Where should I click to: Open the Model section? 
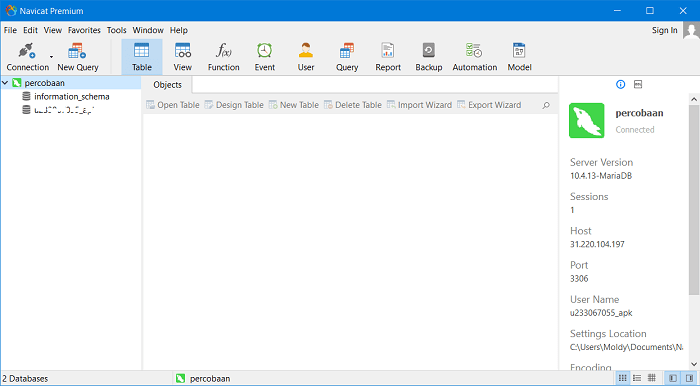(519, 57)
